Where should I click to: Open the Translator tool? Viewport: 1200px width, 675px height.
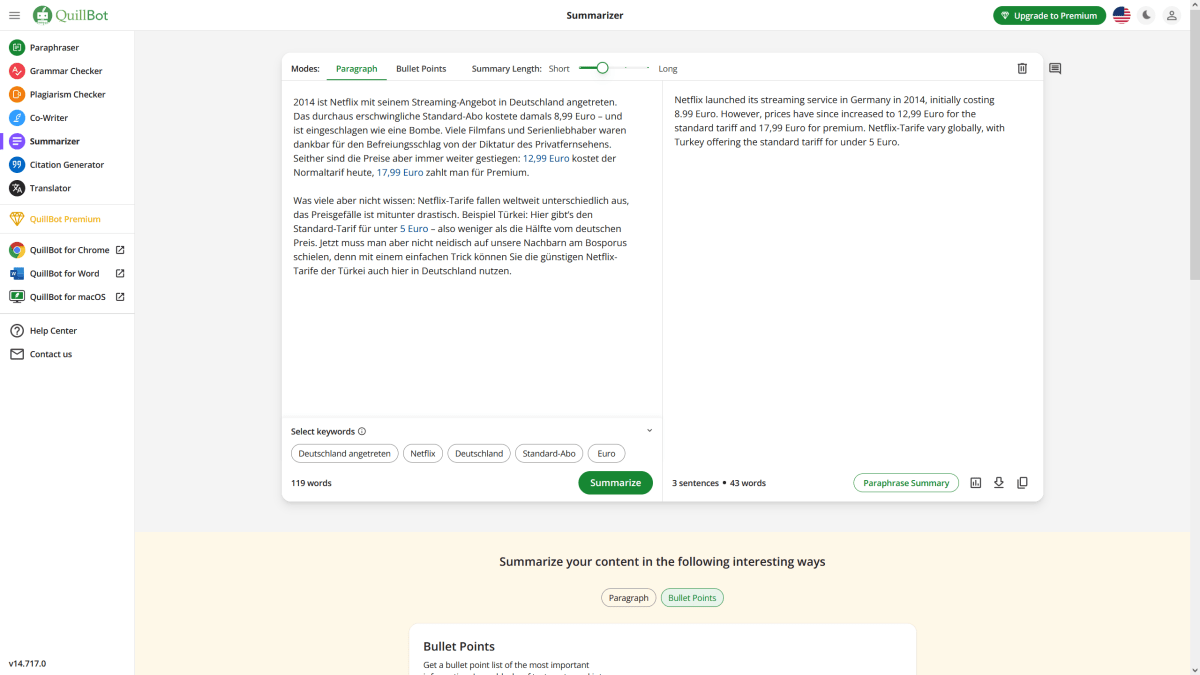tap(48, 188)
